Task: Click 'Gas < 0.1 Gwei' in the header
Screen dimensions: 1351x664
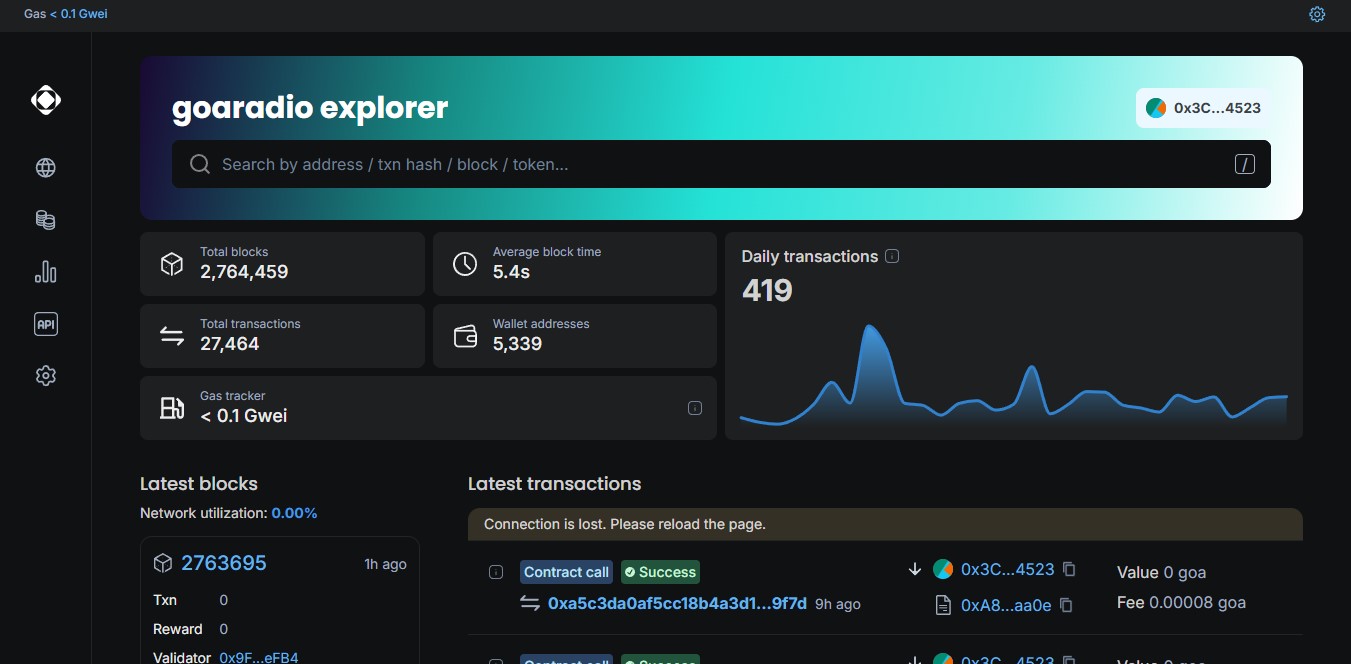Action: (65, 14)
